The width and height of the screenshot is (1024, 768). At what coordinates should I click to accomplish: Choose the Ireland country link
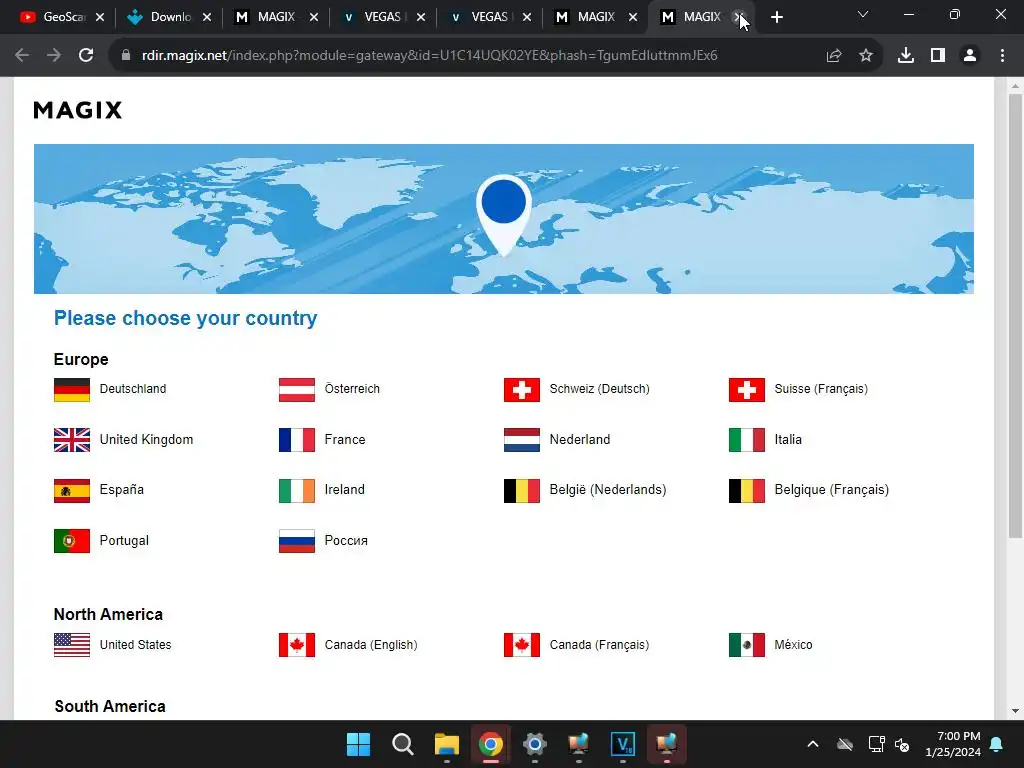(345, 489)
